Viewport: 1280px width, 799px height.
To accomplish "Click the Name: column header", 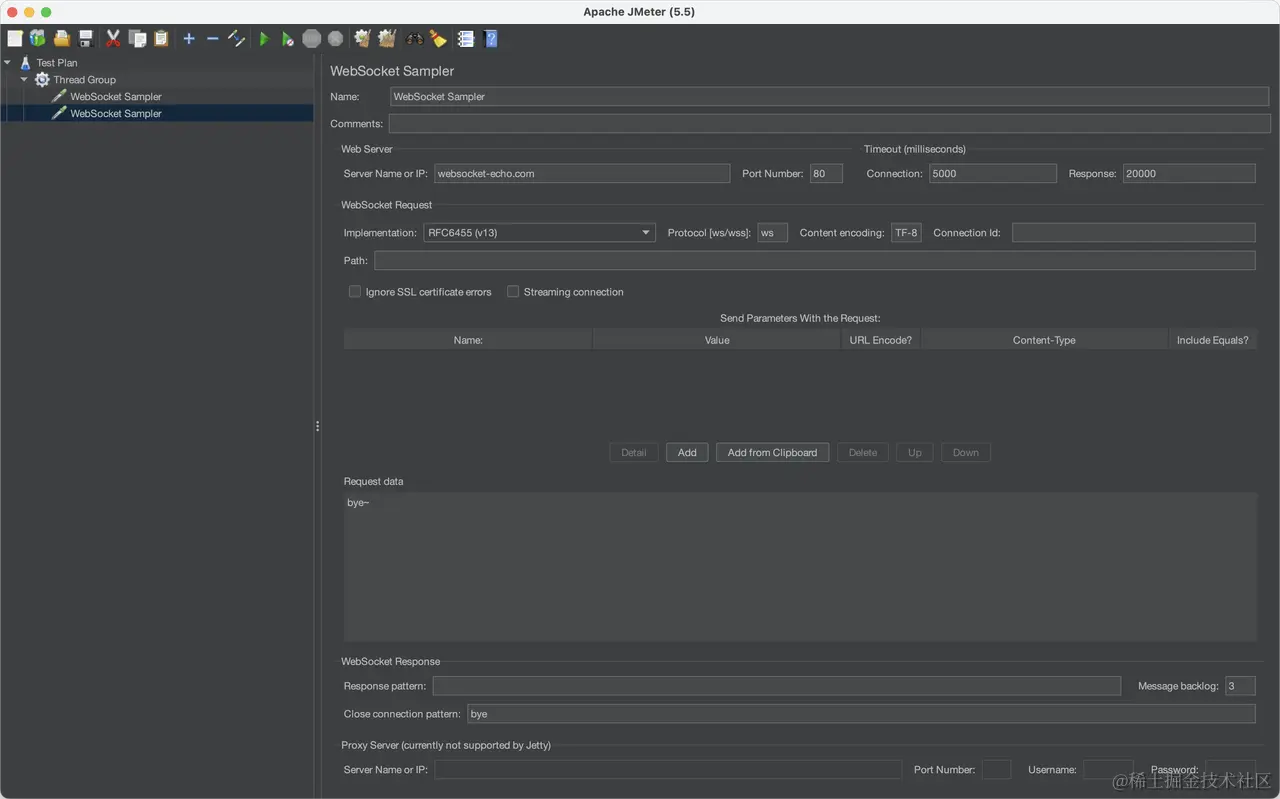I will 468,340.
